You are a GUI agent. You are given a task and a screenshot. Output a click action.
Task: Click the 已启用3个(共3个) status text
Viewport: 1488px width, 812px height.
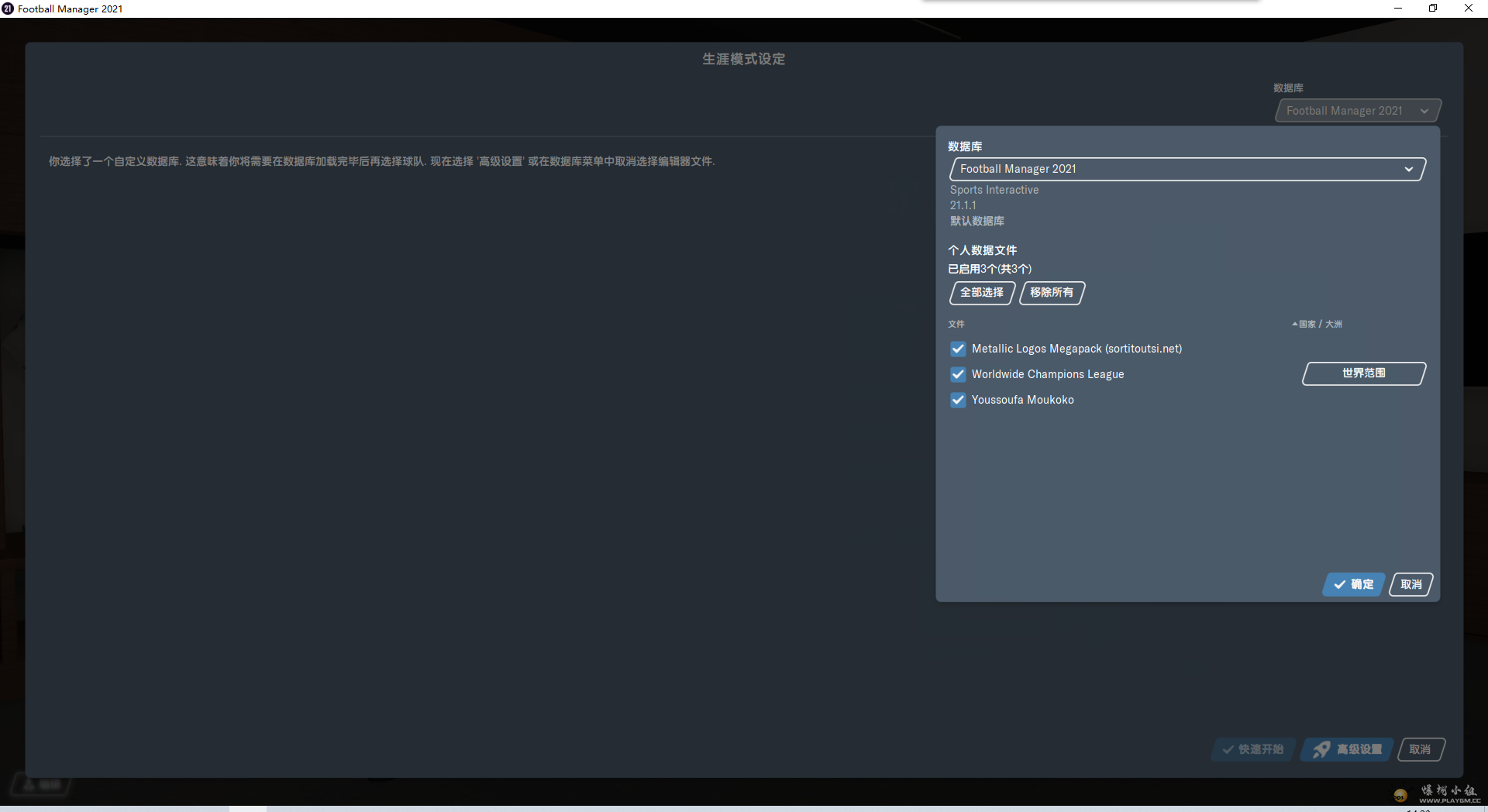[x=990, y=269]
